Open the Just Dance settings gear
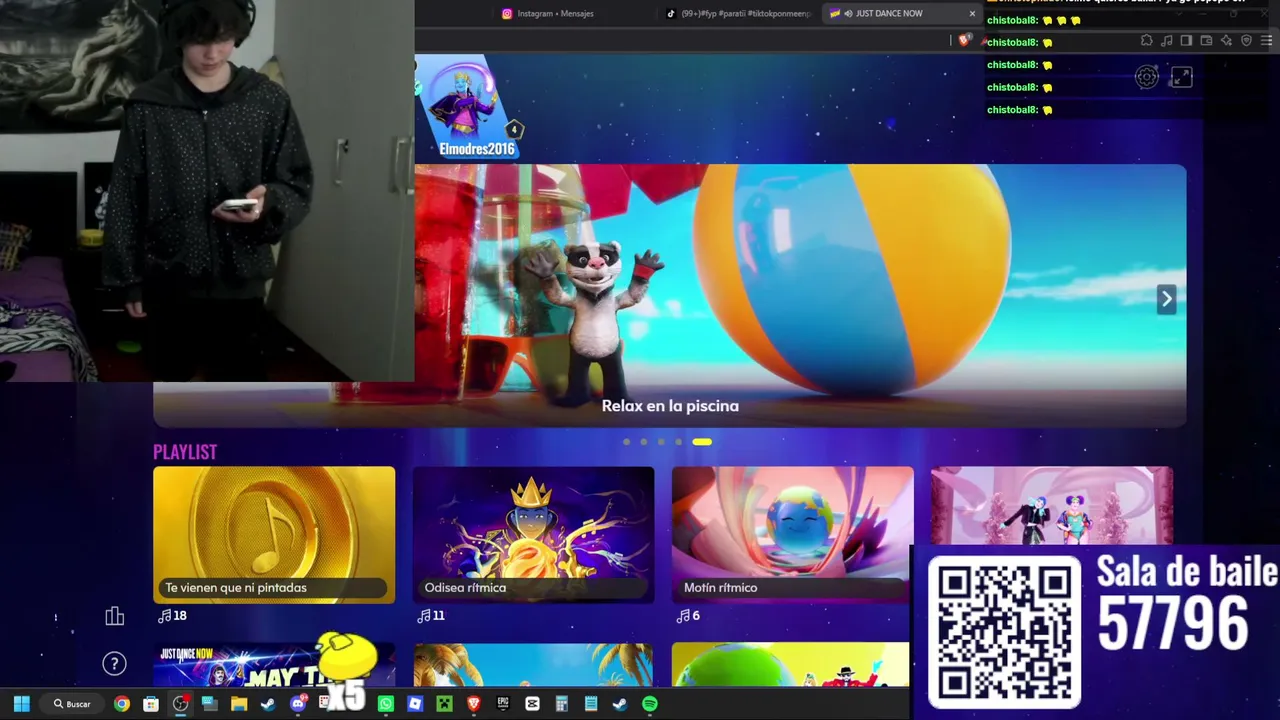Viewport: 1280px width, 720px height. (1147, 78)
